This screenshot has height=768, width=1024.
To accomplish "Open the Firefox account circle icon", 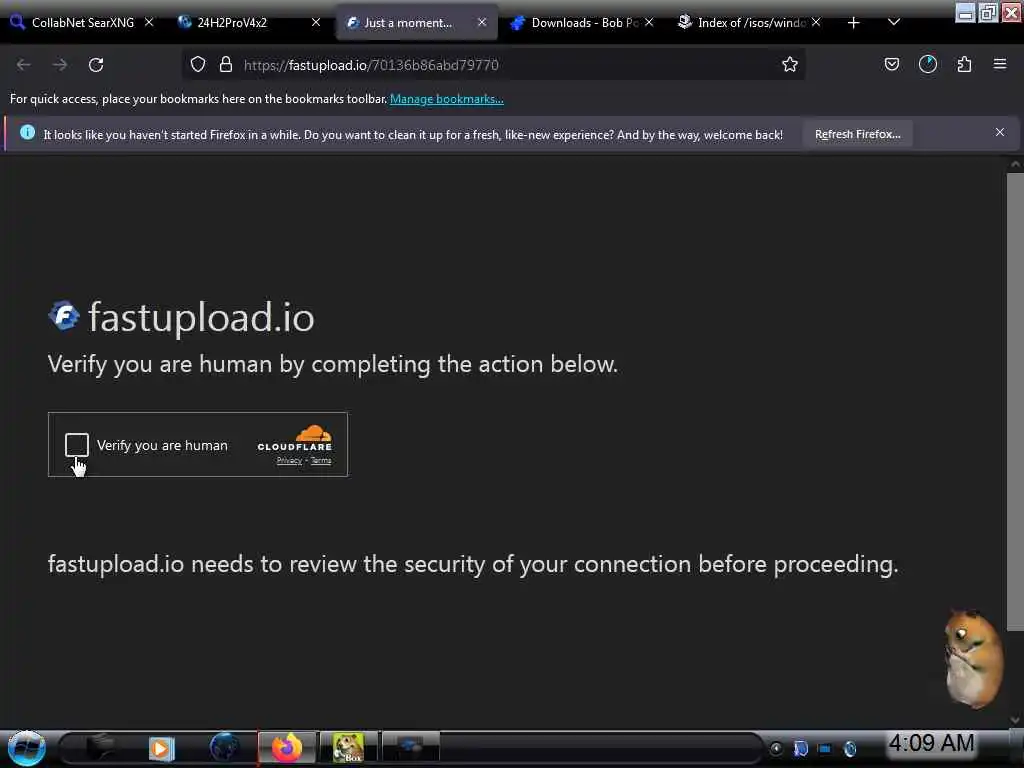I will 927,64.
